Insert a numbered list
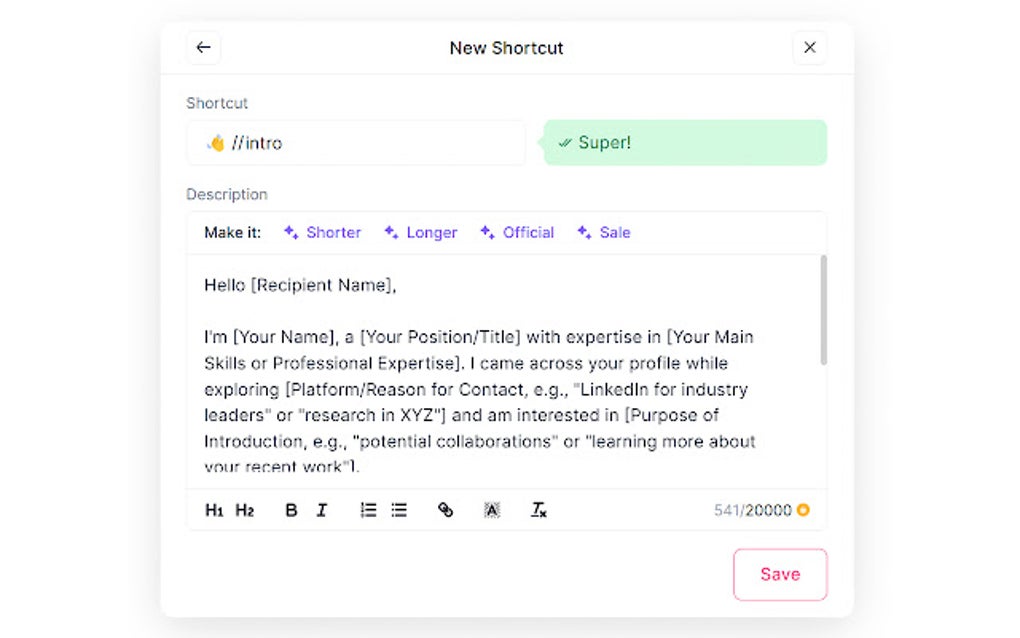Viewport: 1020px width, 638px height. pos(367,510)
